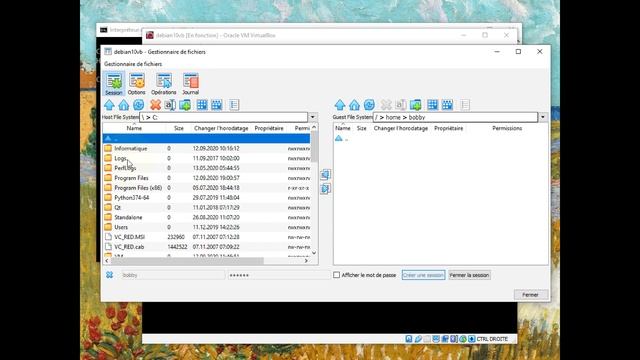The width and height of the screenshot is (640, 360).
Task: Copy selection from guest to host
Action: click(325, 175)
